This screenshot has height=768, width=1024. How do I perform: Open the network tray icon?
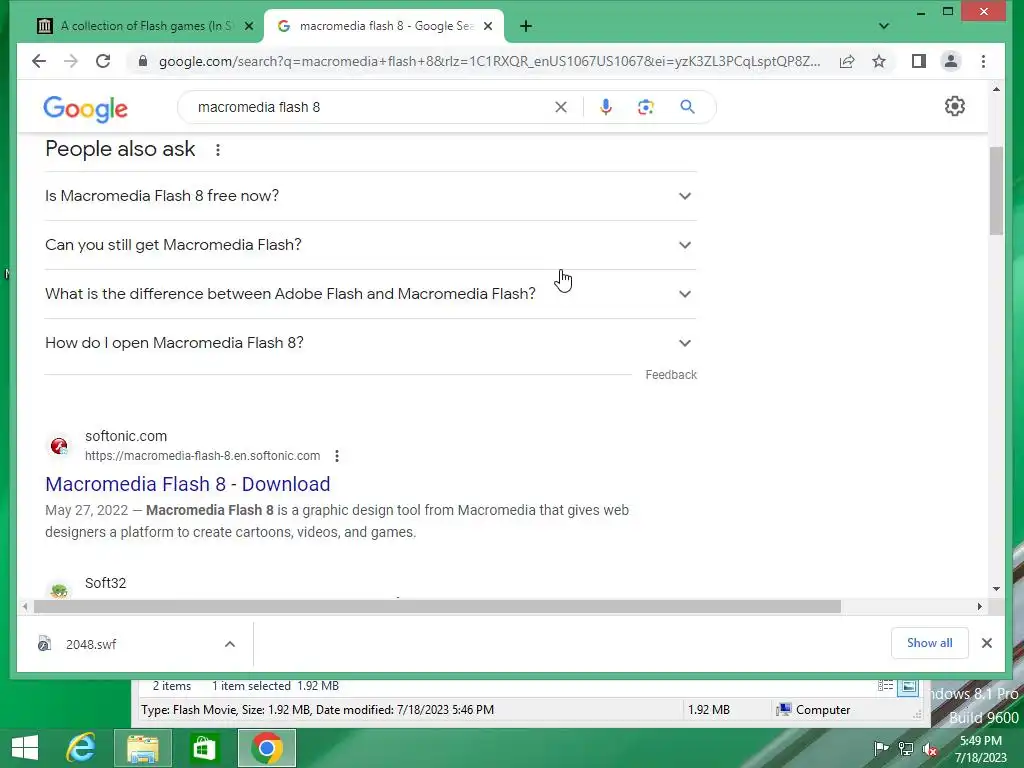tap(906, 749)
